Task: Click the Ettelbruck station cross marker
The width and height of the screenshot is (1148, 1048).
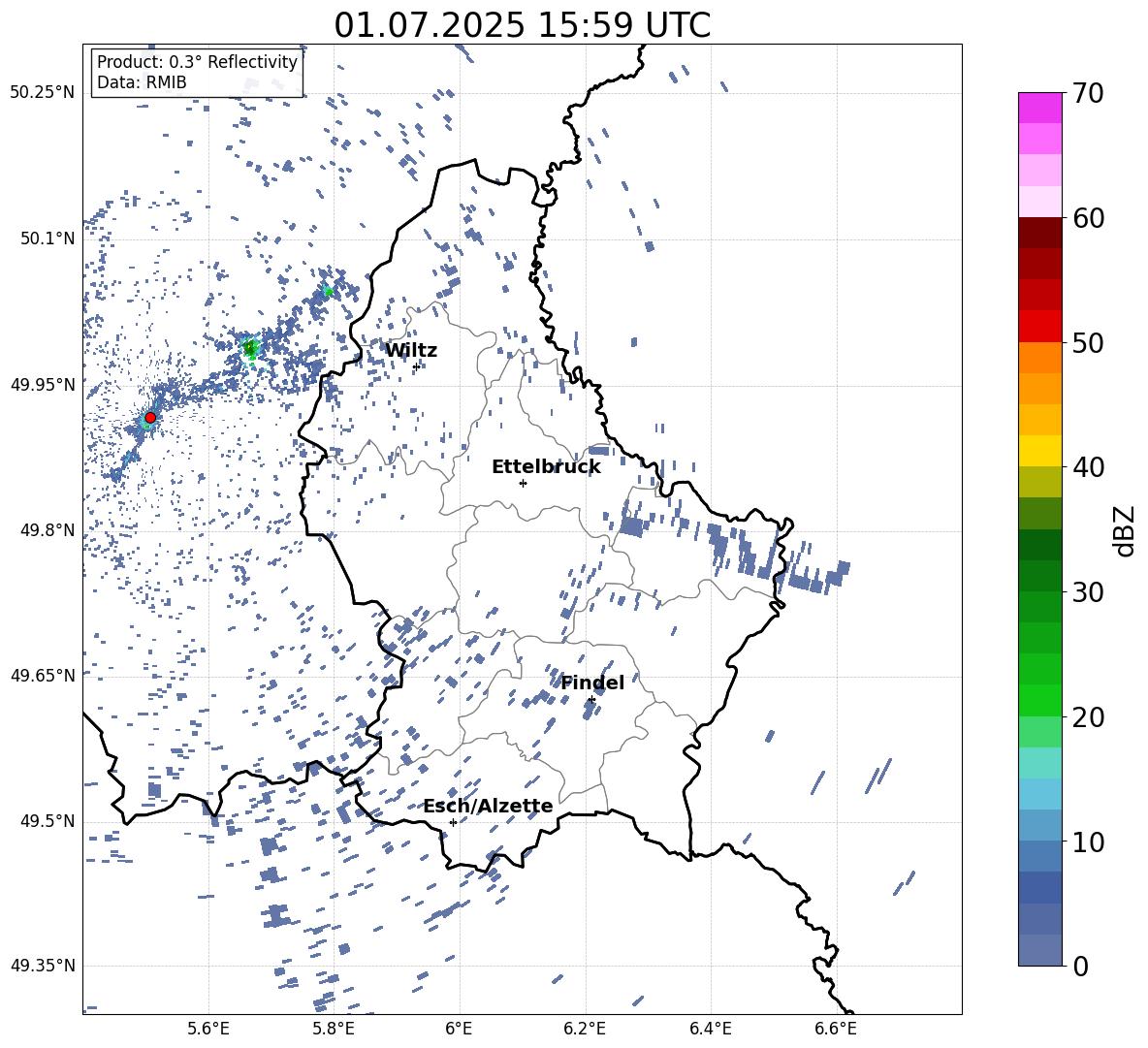Action: [523, 483]
